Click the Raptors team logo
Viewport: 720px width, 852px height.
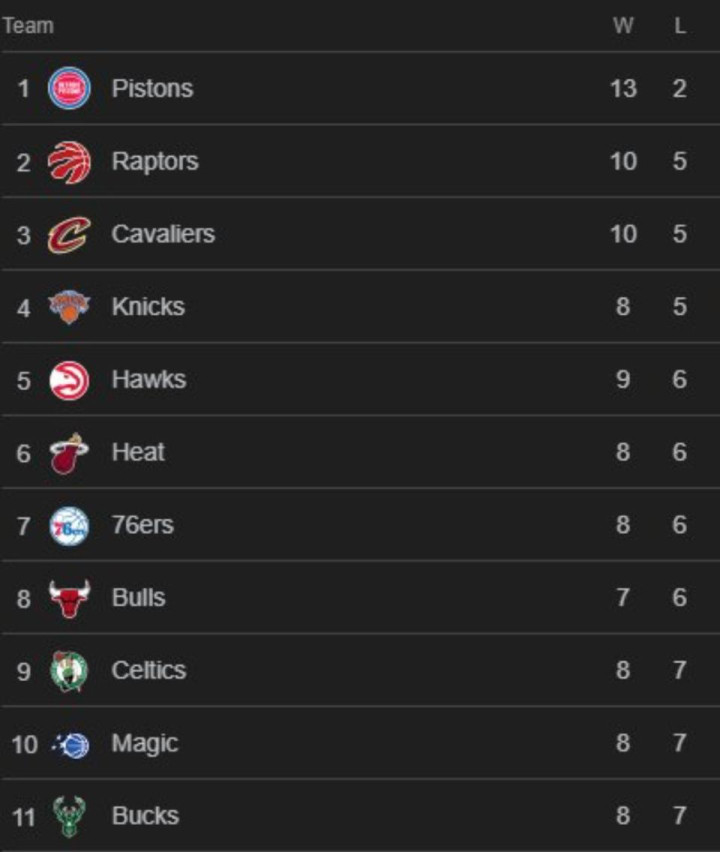coord(69,161)
